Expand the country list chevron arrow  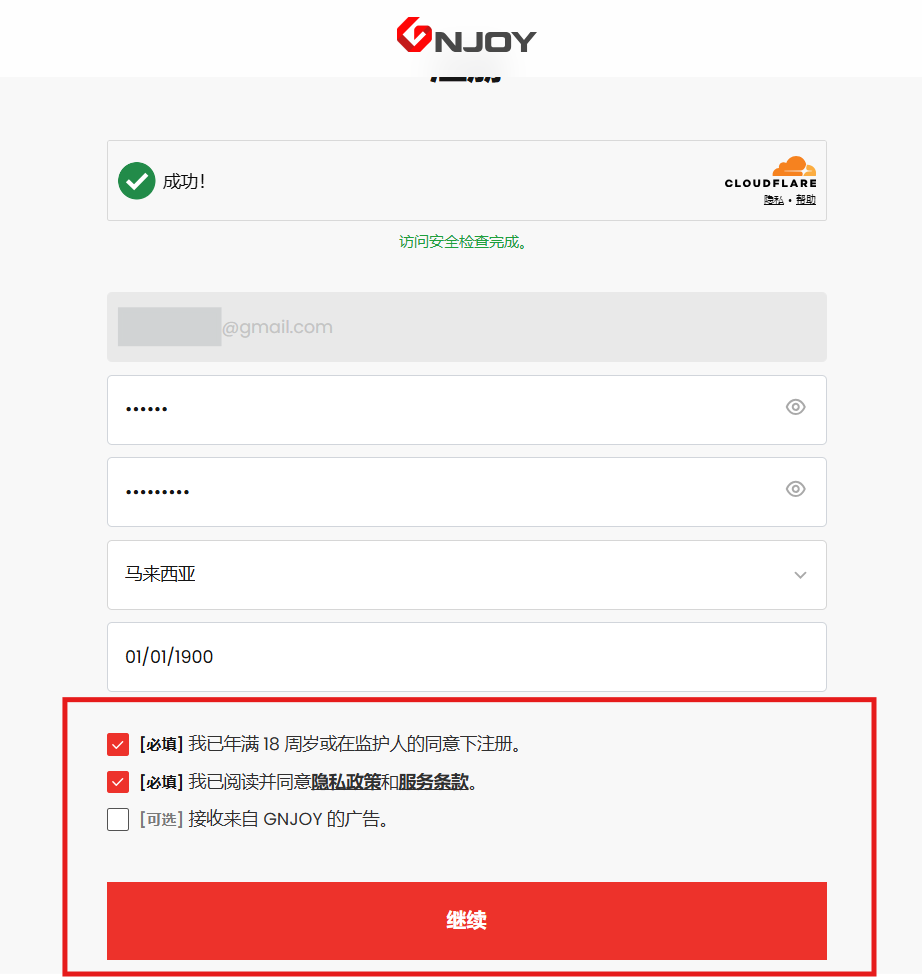(801, 574)
